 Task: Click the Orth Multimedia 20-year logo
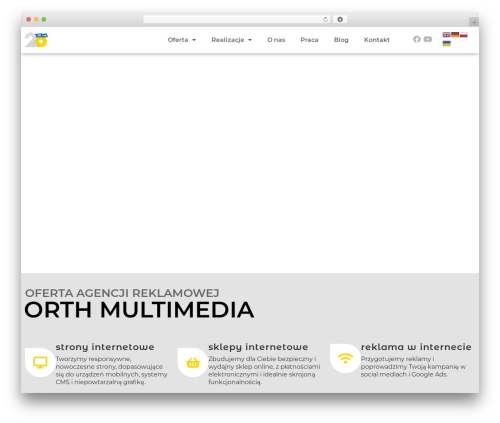click(36, 40)
